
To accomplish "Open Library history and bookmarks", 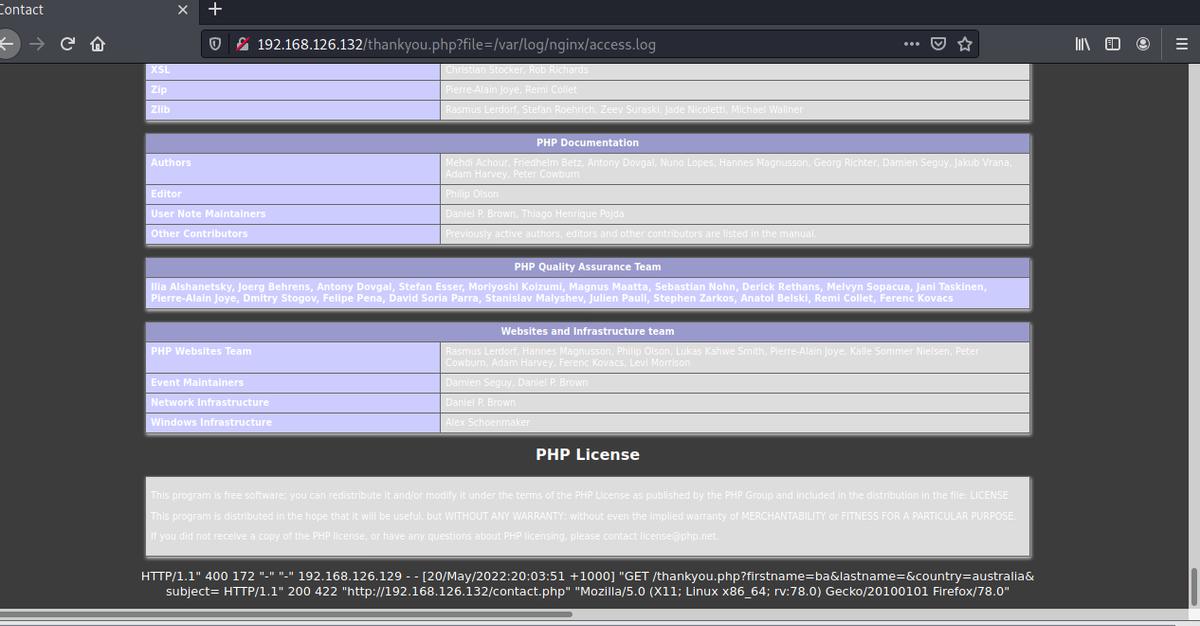I will pos(1083,44).
